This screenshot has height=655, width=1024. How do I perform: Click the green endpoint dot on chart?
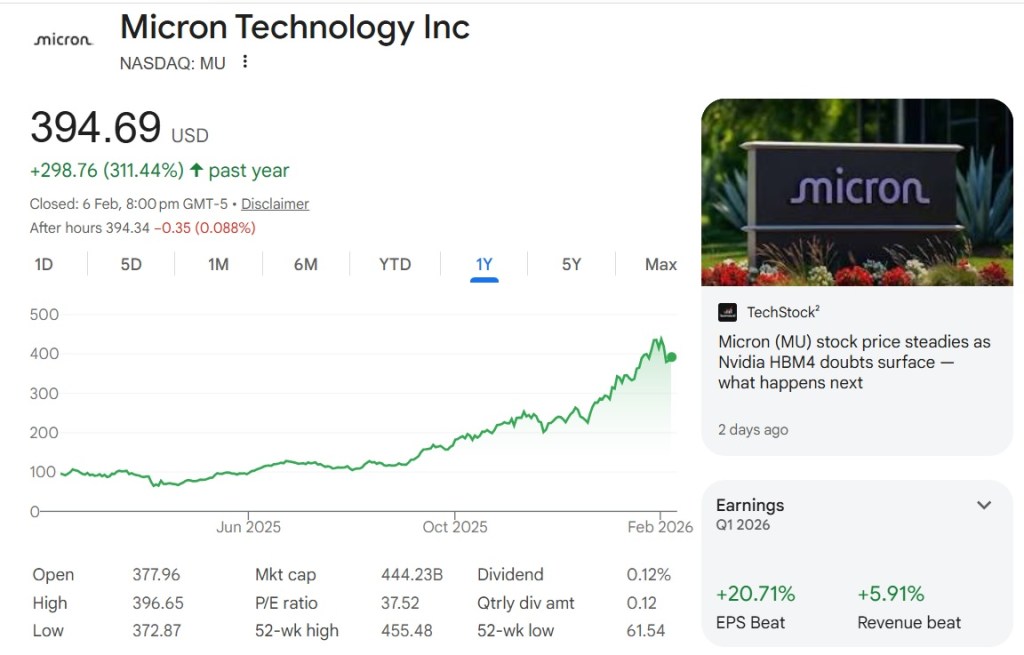671,357
